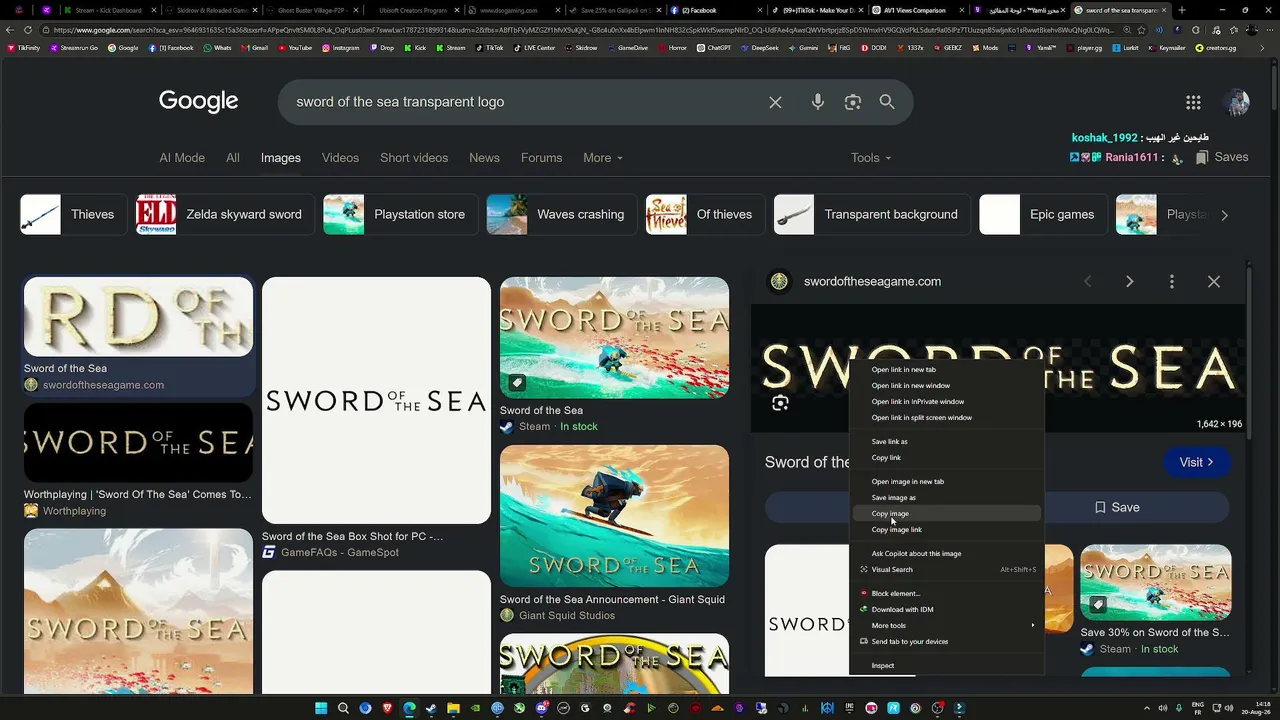The width and height of the screenshot is (1280, 720).
Task: Switch to the Short videos tab
Action: [x=414, y=158]
